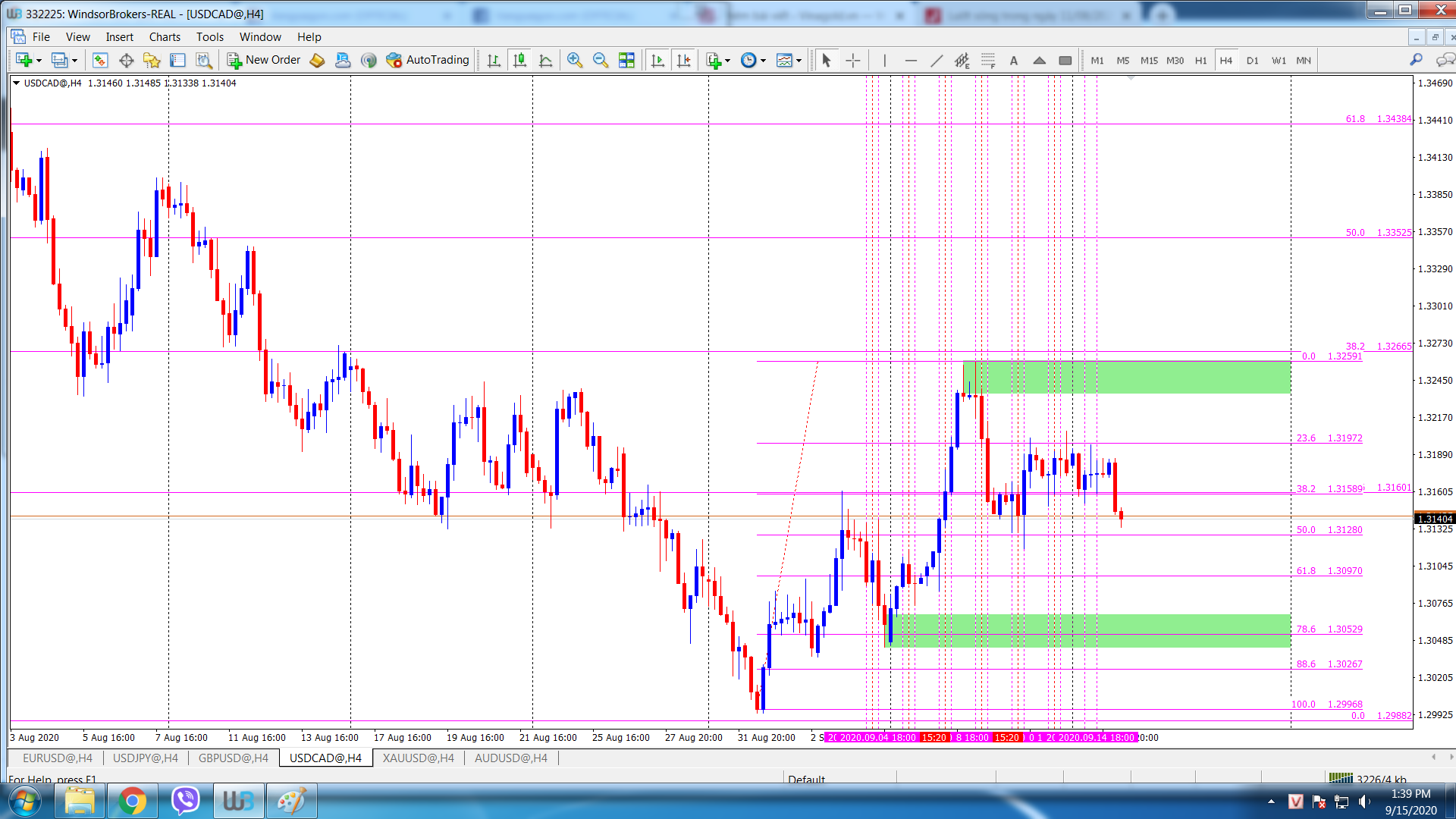The height and width of the screenshot is (819, 1456).
Task: Open the Data Window crosshair icon
Action: 126,60
